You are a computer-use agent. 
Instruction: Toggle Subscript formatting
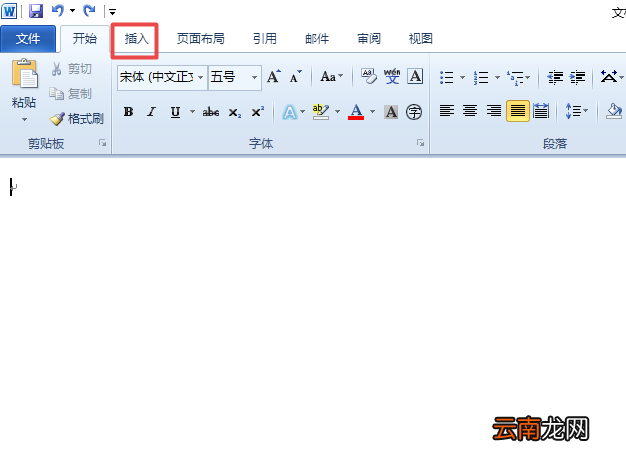pos(235,113)
